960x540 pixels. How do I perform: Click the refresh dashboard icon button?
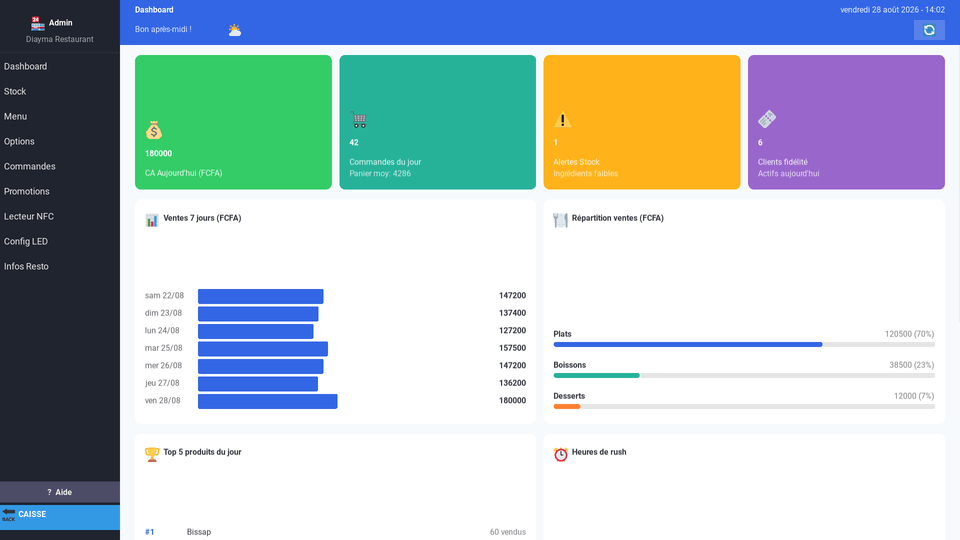[929, 30]
